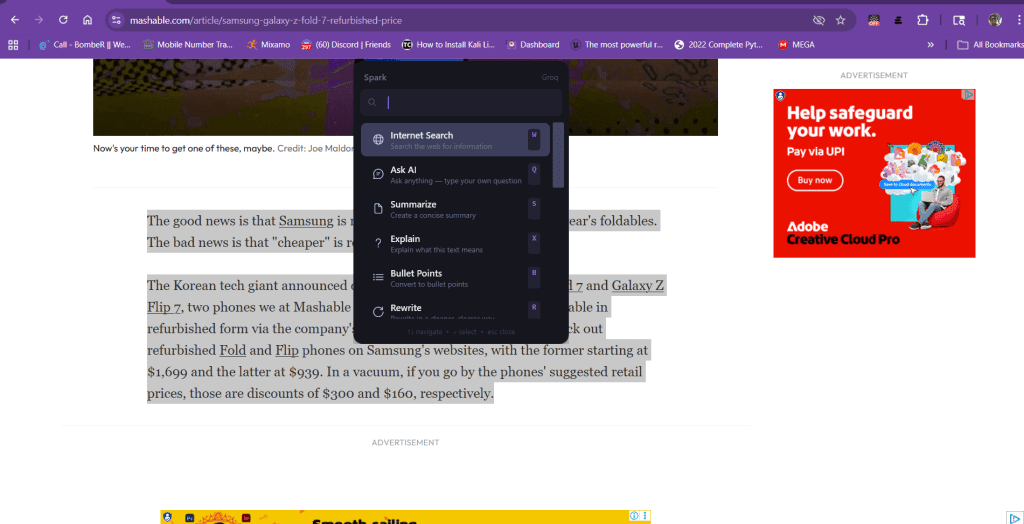Click the Adobe Creative Cloud Pro ad image
Image resolution: width=1024 pixels, height=524 pixels.
[x=874, y=173]
